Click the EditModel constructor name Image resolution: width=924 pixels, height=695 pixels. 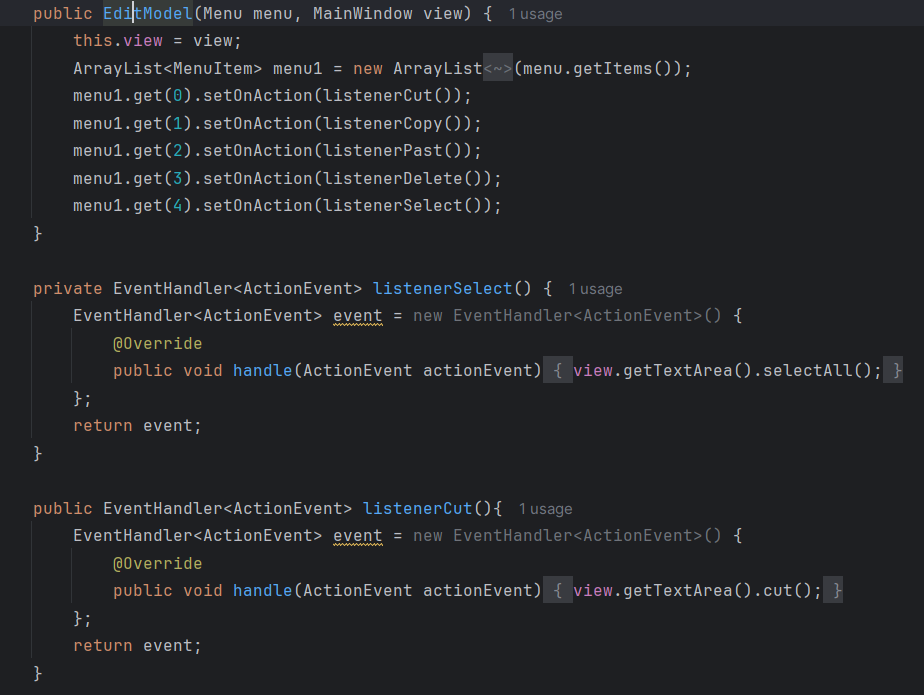coord(148,14)
